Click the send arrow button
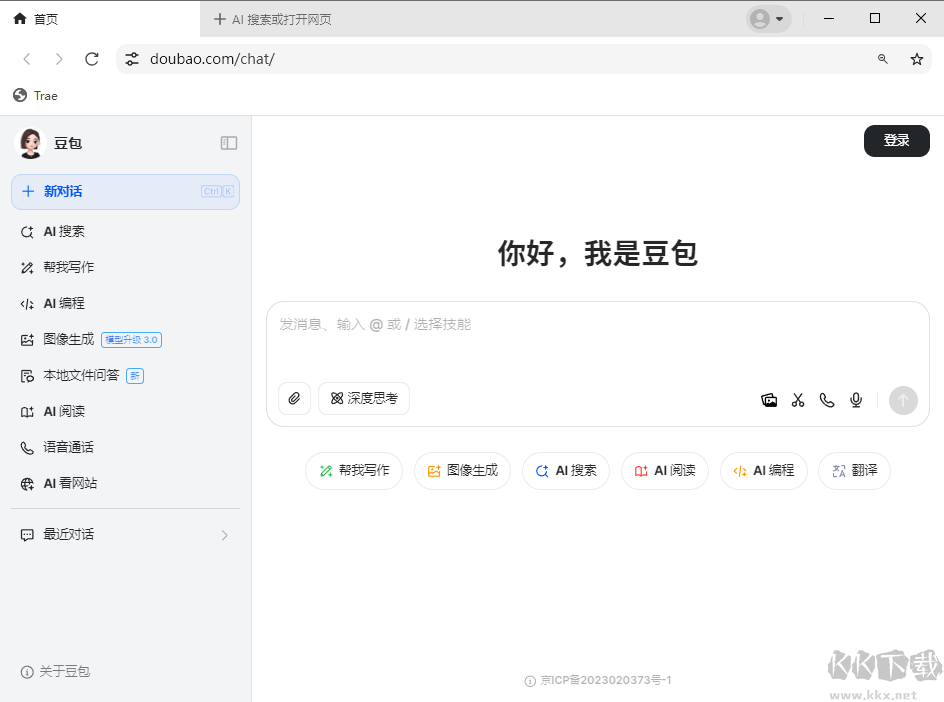This screenshot has width=944, height=702. pyautogui.click(x=903, y=400)
